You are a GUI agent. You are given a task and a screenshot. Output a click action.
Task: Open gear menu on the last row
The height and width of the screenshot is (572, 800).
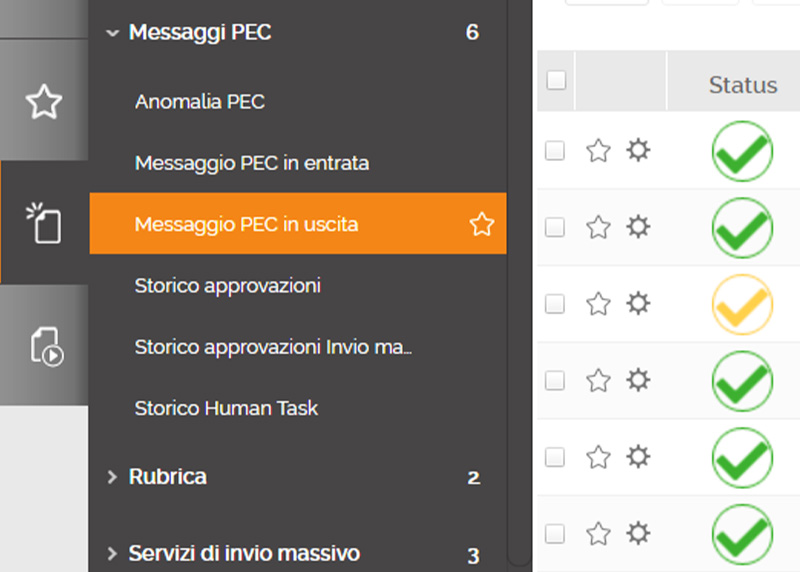pos(638,533)
